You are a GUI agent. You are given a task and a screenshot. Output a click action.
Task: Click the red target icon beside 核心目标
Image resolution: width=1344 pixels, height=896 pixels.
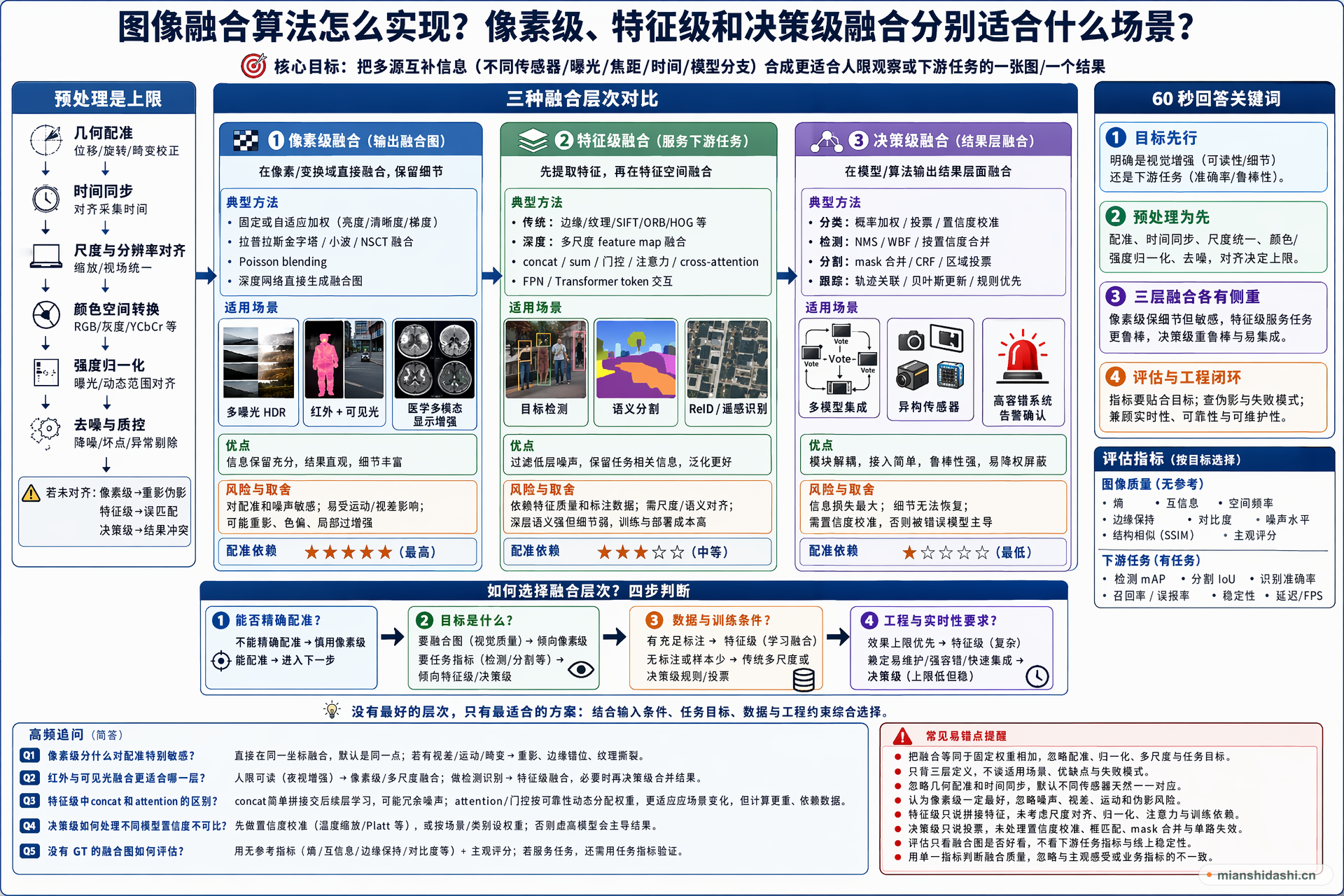click(x=253, y=66)
